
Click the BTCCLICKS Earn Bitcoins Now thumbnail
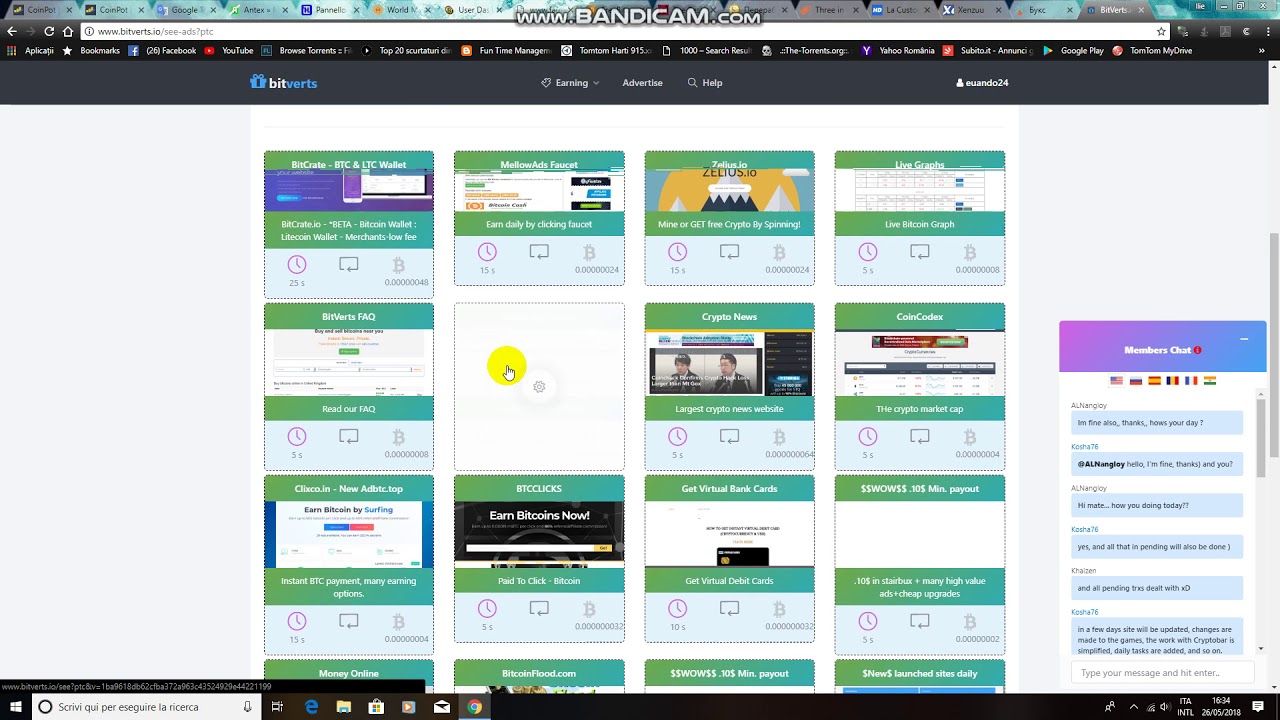click(539, 535)
